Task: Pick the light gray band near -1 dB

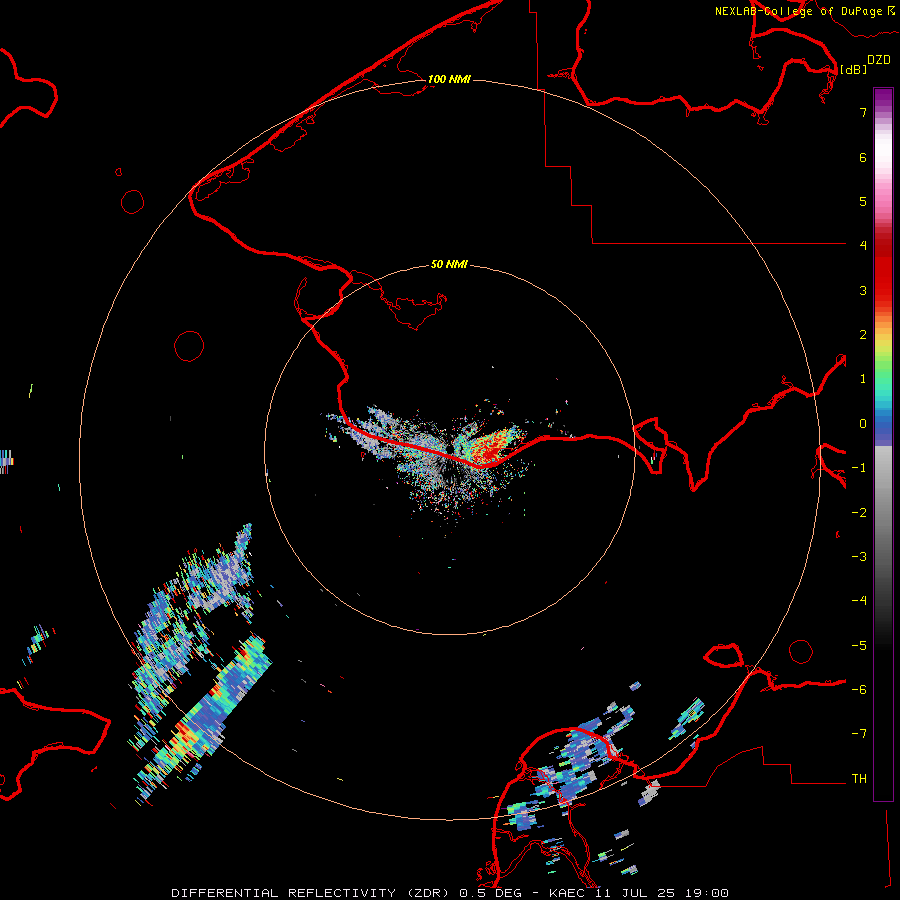Action: (x=883, y=465)
